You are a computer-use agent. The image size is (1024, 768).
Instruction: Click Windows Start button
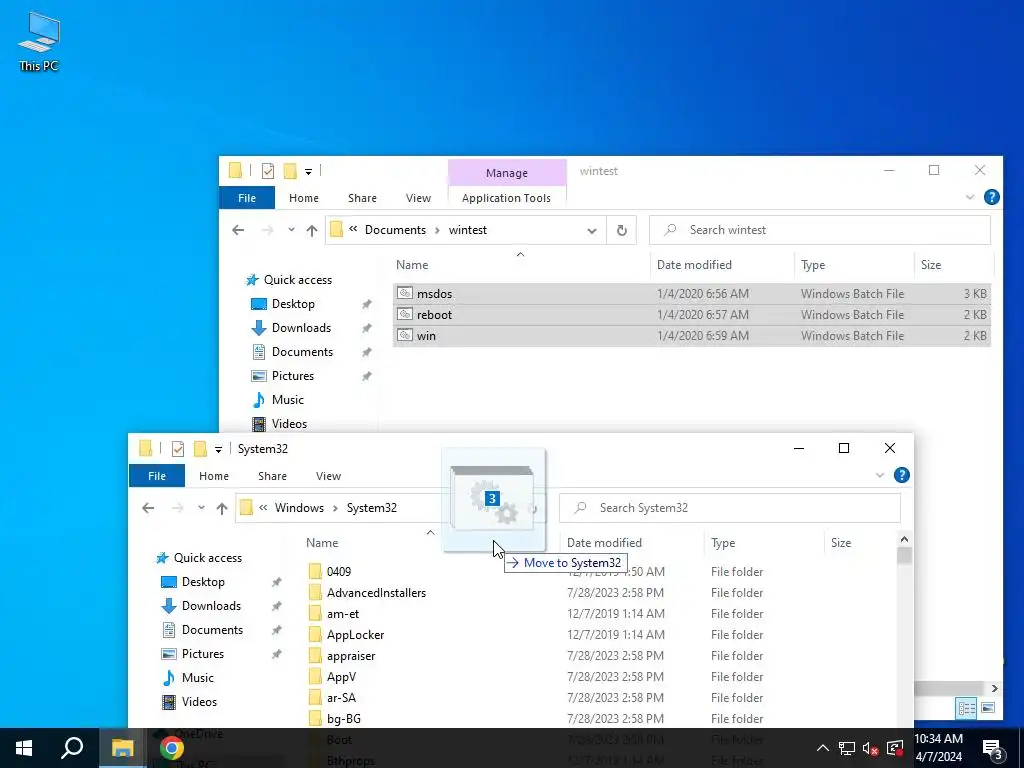(x=24, y=748)
